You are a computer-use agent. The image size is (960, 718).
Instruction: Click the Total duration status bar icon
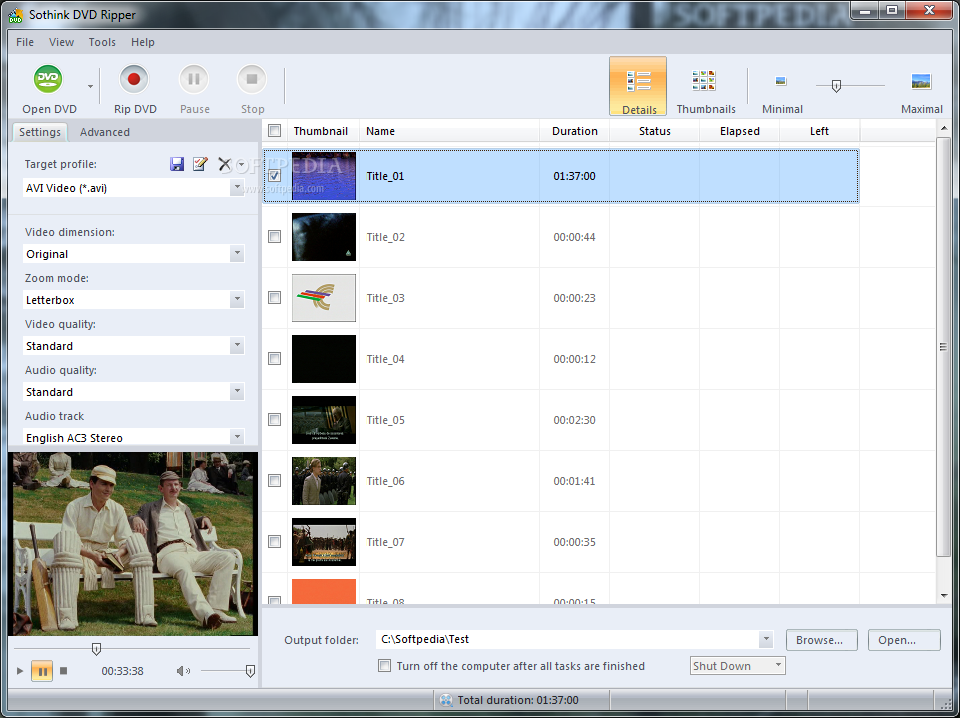446,700
